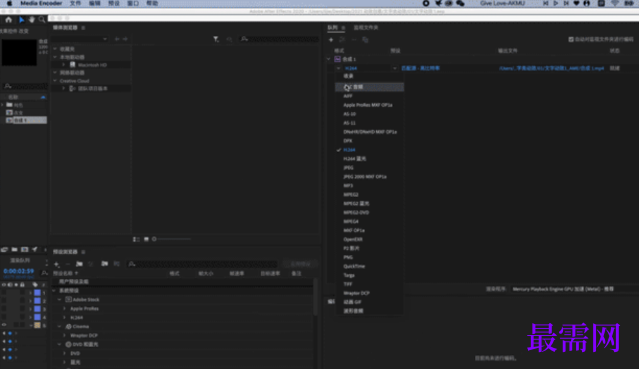
Task: Choose MPEG2-DVD from format list
Action: tap(356, 212)
